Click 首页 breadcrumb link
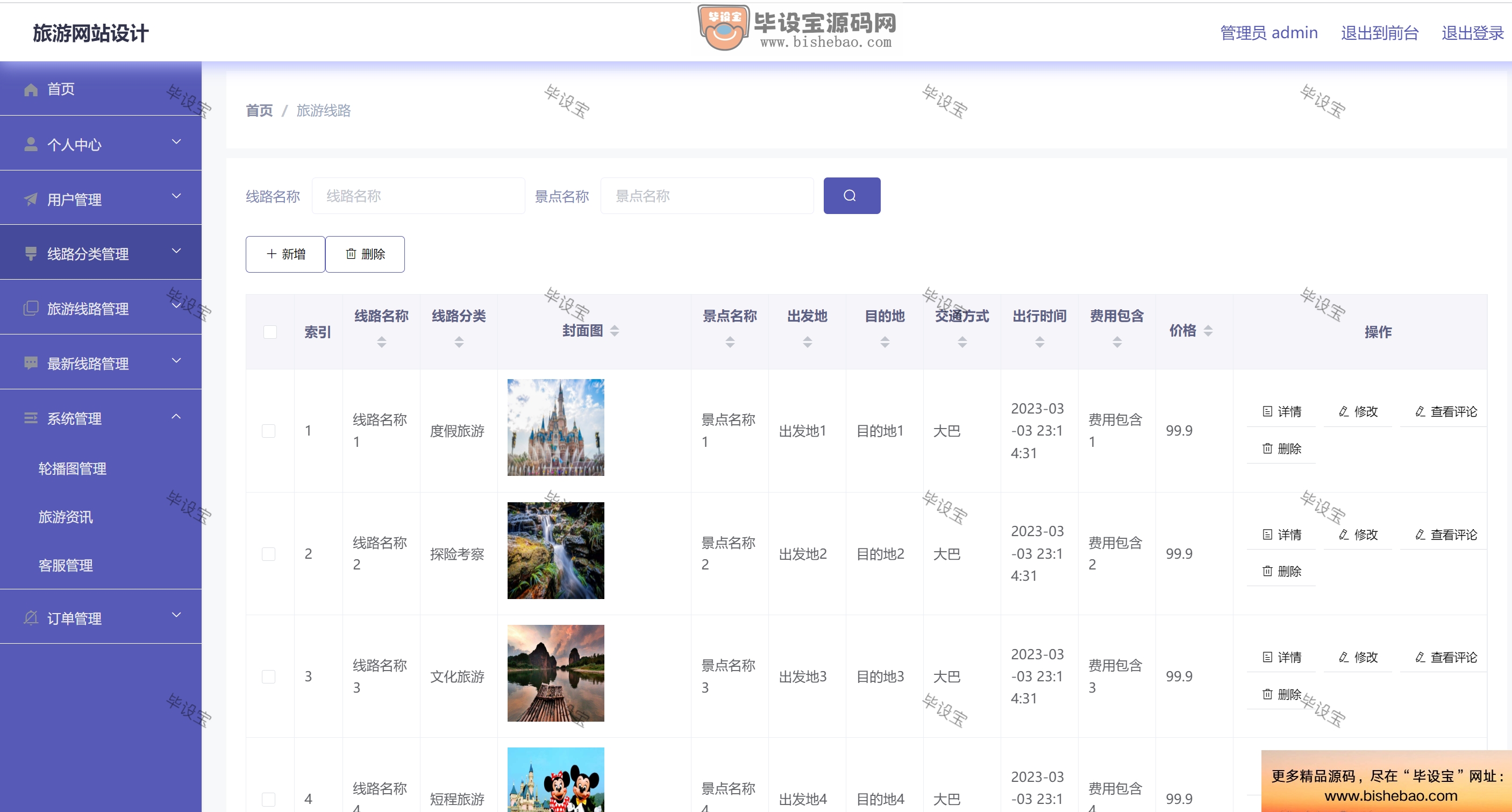 (259, 110)
